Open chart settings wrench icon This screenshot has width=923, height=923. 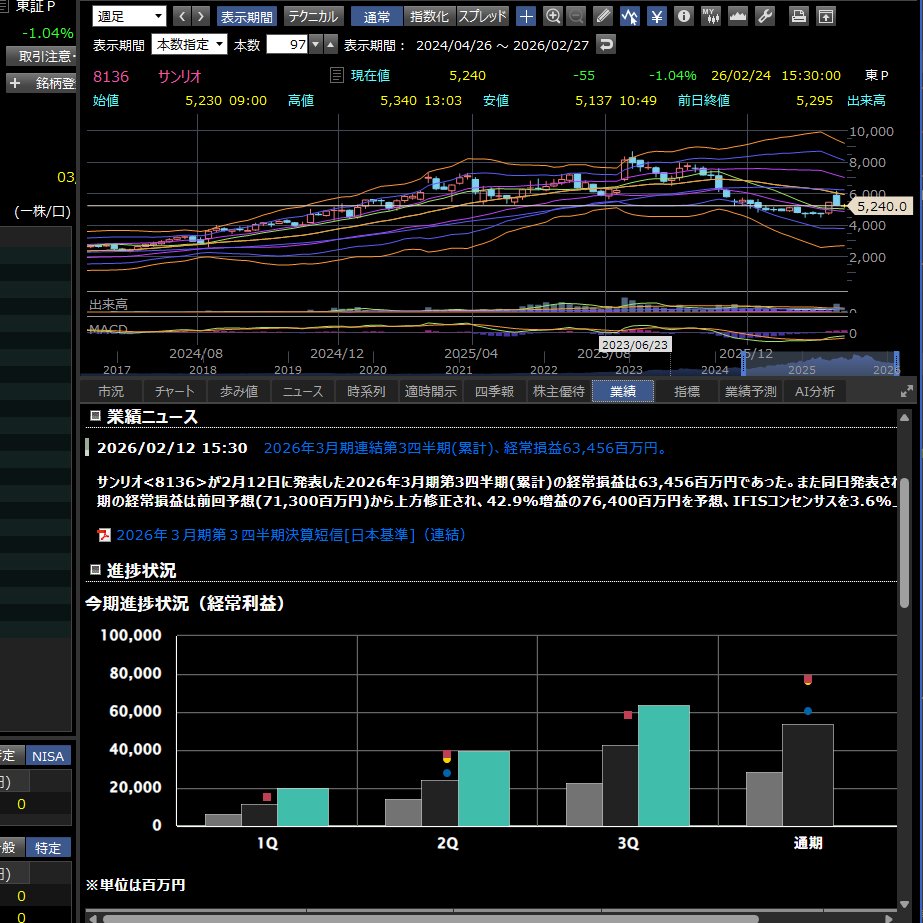765,16
